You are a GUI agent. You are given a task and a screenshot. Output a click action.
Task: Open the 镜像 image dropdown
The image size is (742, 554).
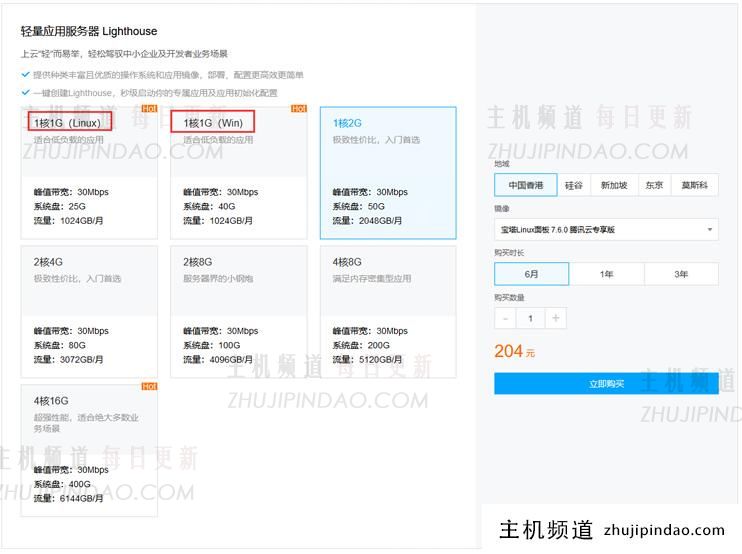click(606, 230)
